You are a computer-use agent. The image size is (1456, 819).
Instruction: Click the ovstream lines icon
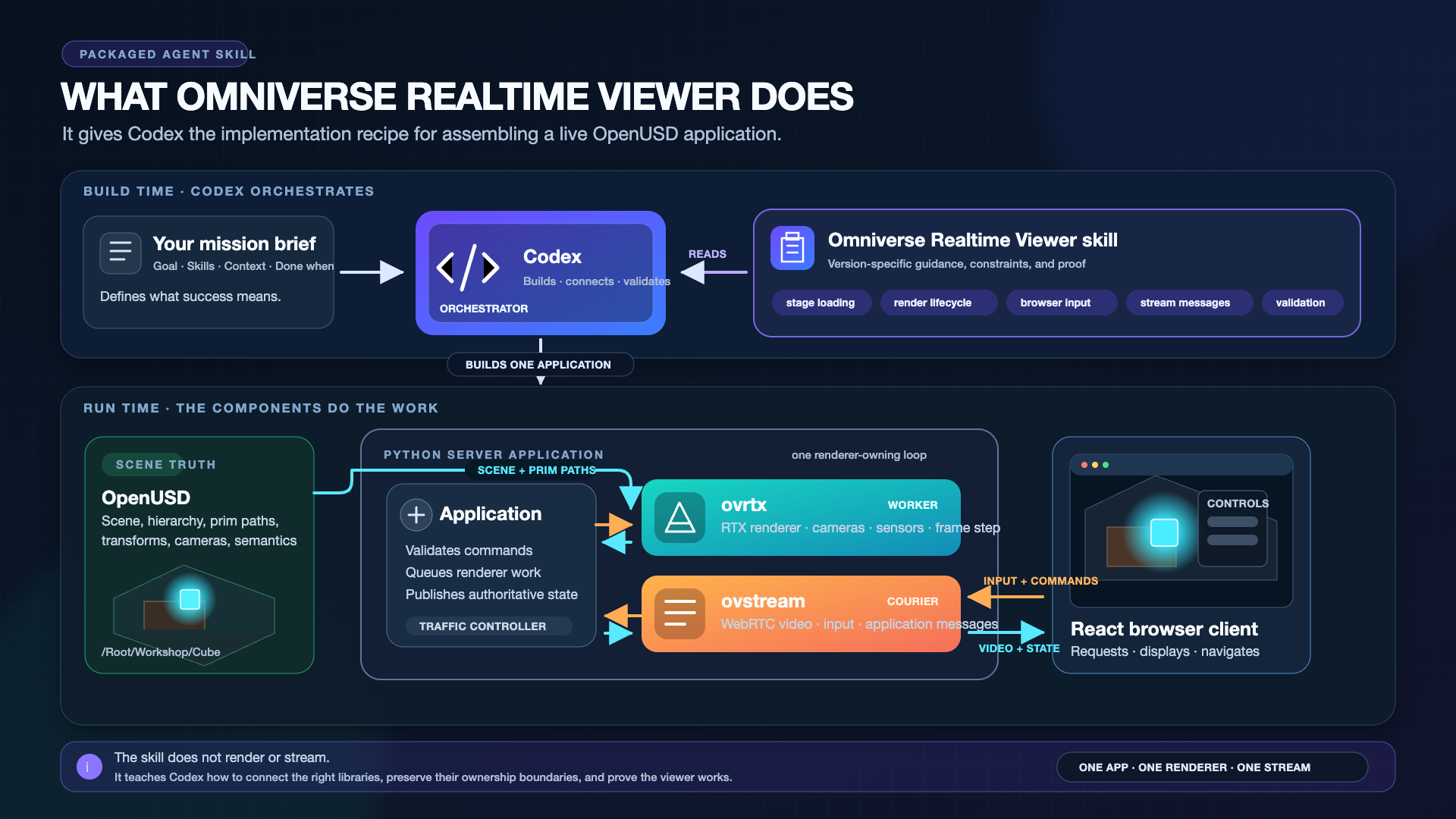(x=679, y=613)
